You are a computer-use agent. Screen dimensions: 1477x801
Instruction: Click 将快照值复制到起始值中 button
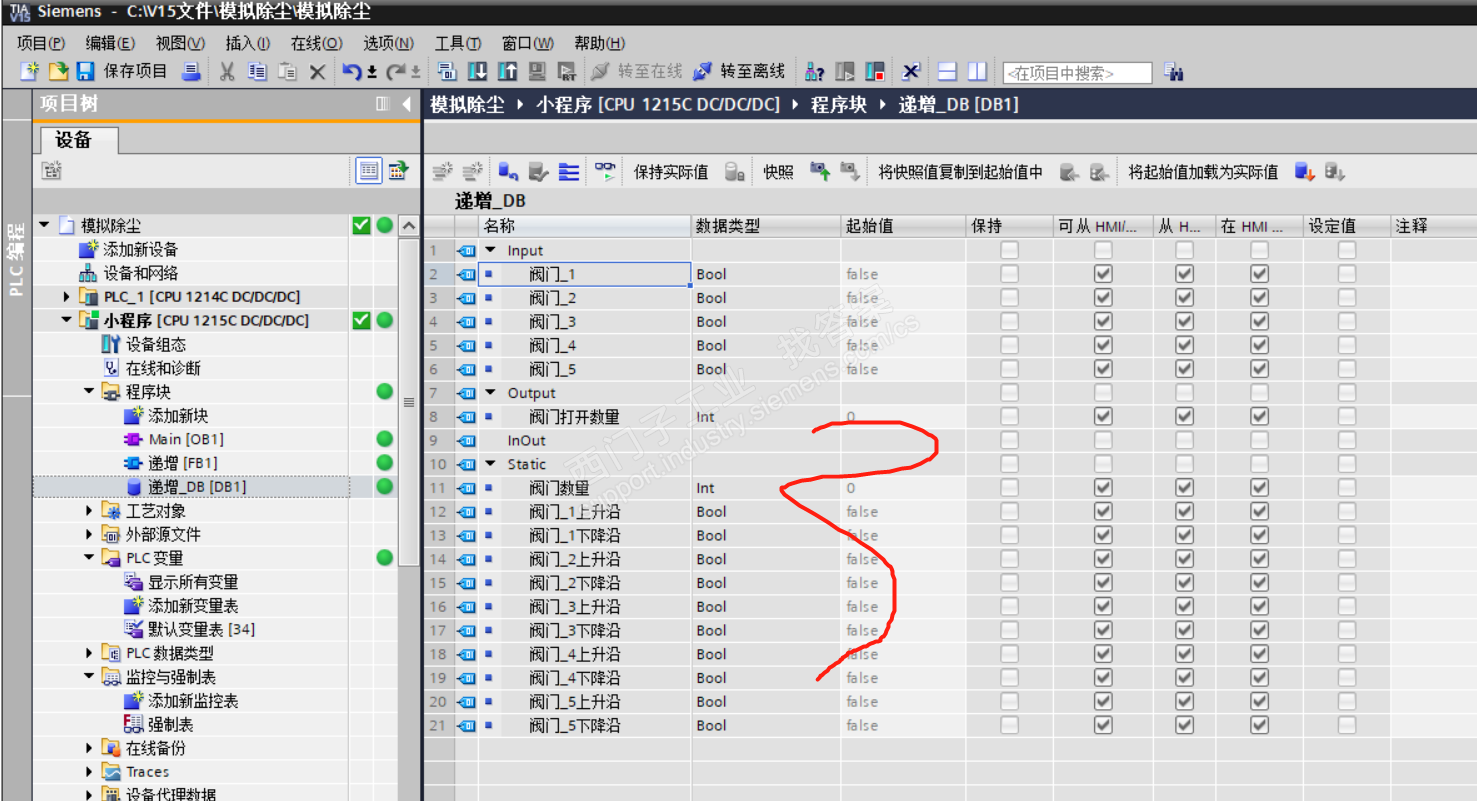(961, 172)
